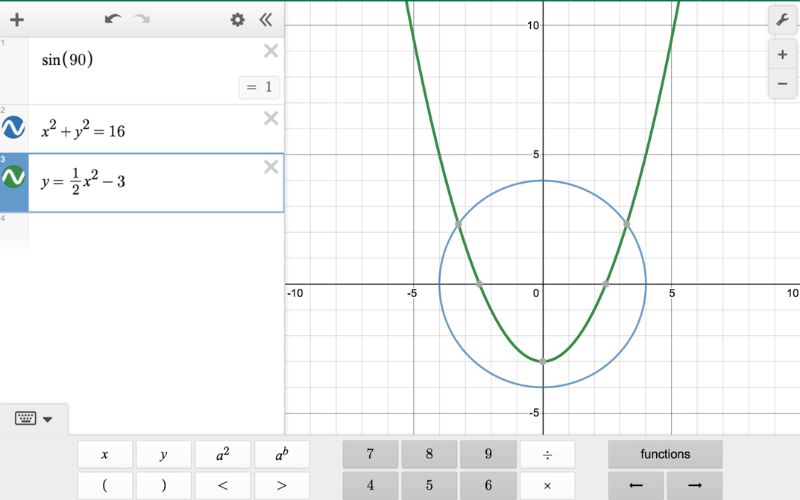Viewport: 800px width, 500px height.
Task: Open graph settings wrench icon
Action: [782, 20]
